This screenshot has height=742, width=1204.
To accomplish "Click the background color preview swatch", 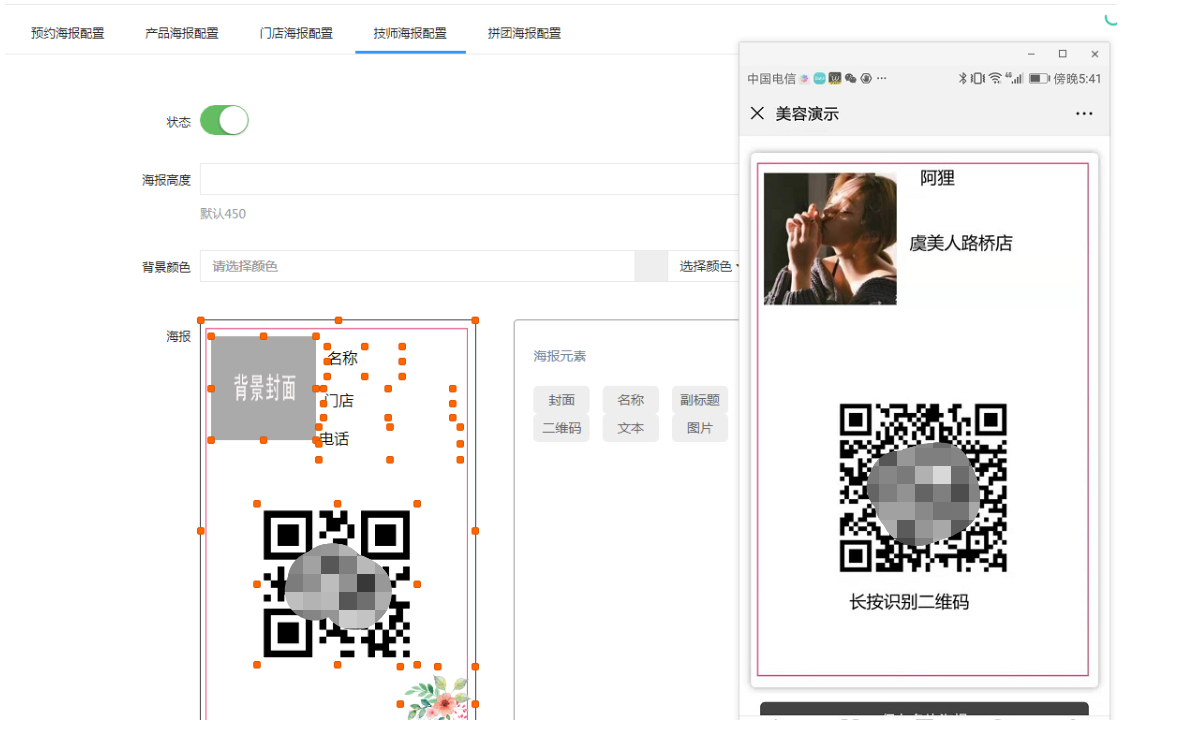I will [651, 266].
